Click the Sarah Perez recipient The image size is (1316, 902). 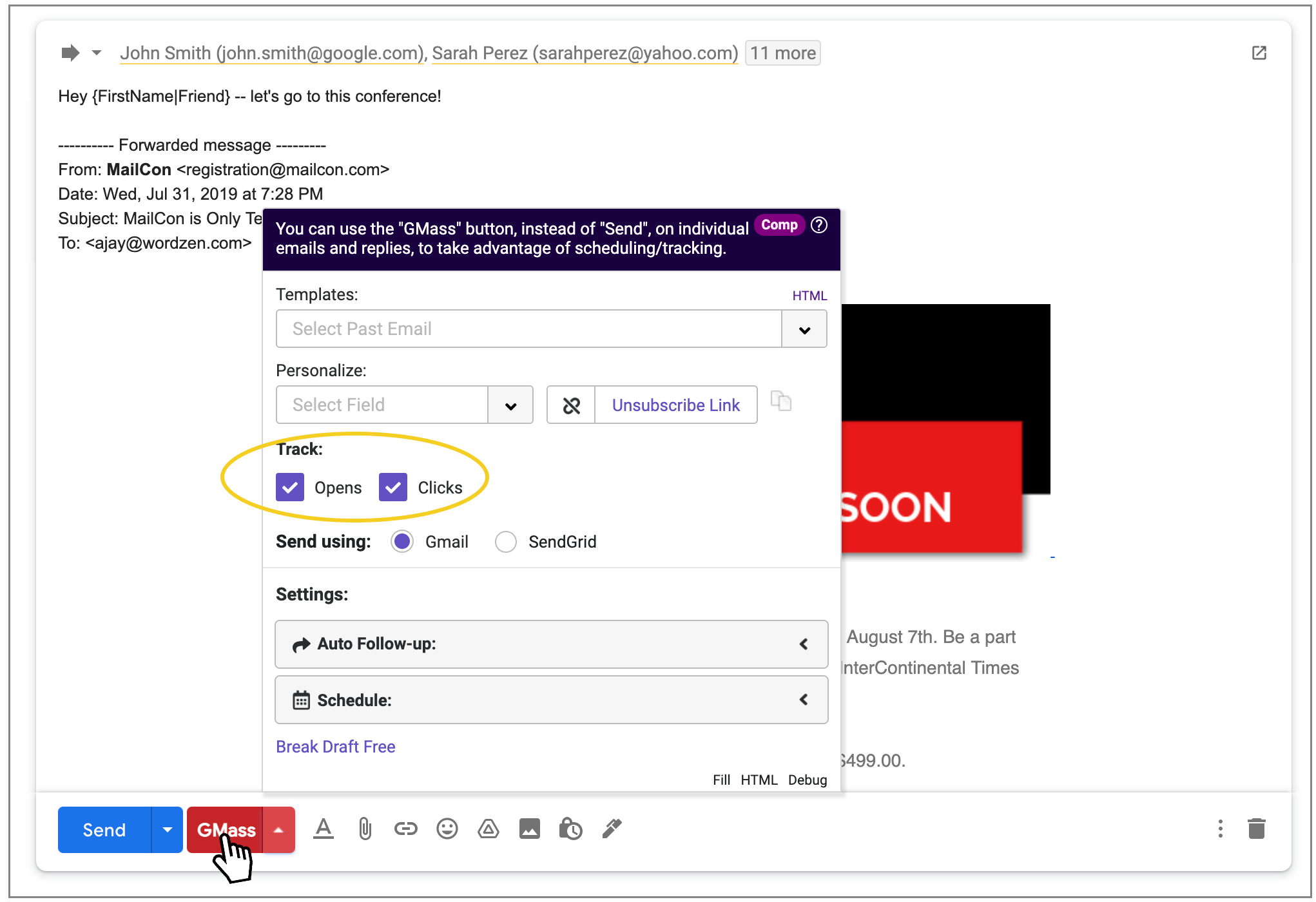click(x=585, y=53)
